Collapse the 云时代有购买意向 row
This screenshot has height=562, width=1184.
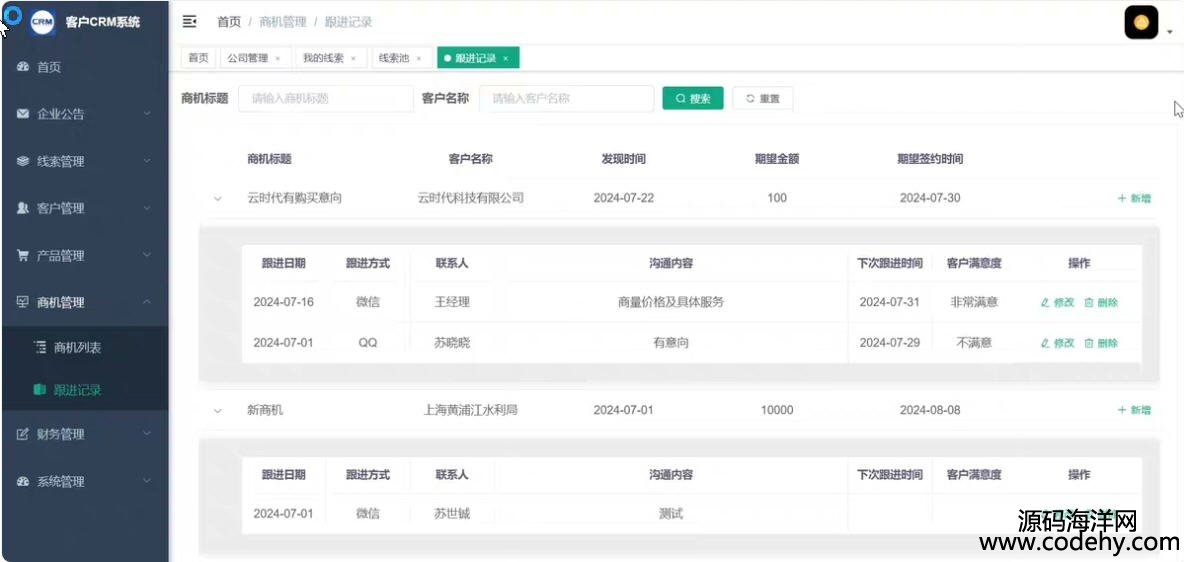[217, 199]
